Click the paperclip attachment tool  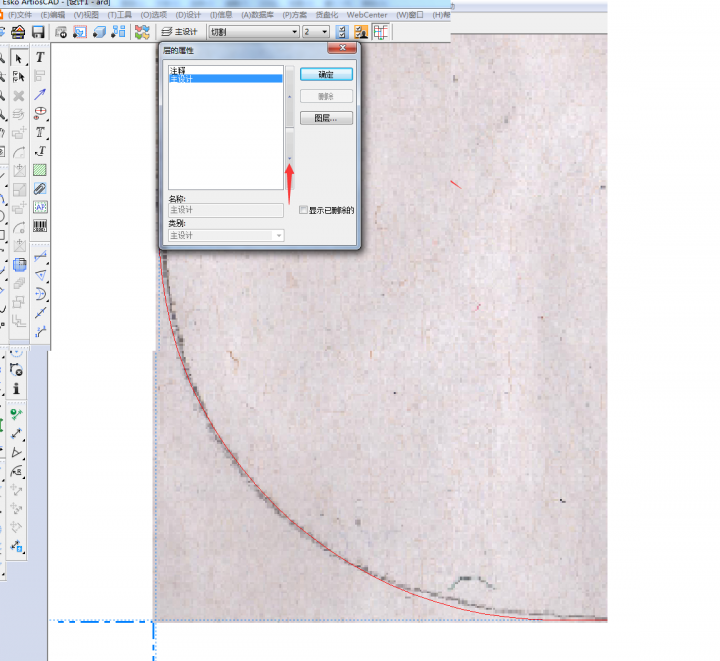coord(41,188)
